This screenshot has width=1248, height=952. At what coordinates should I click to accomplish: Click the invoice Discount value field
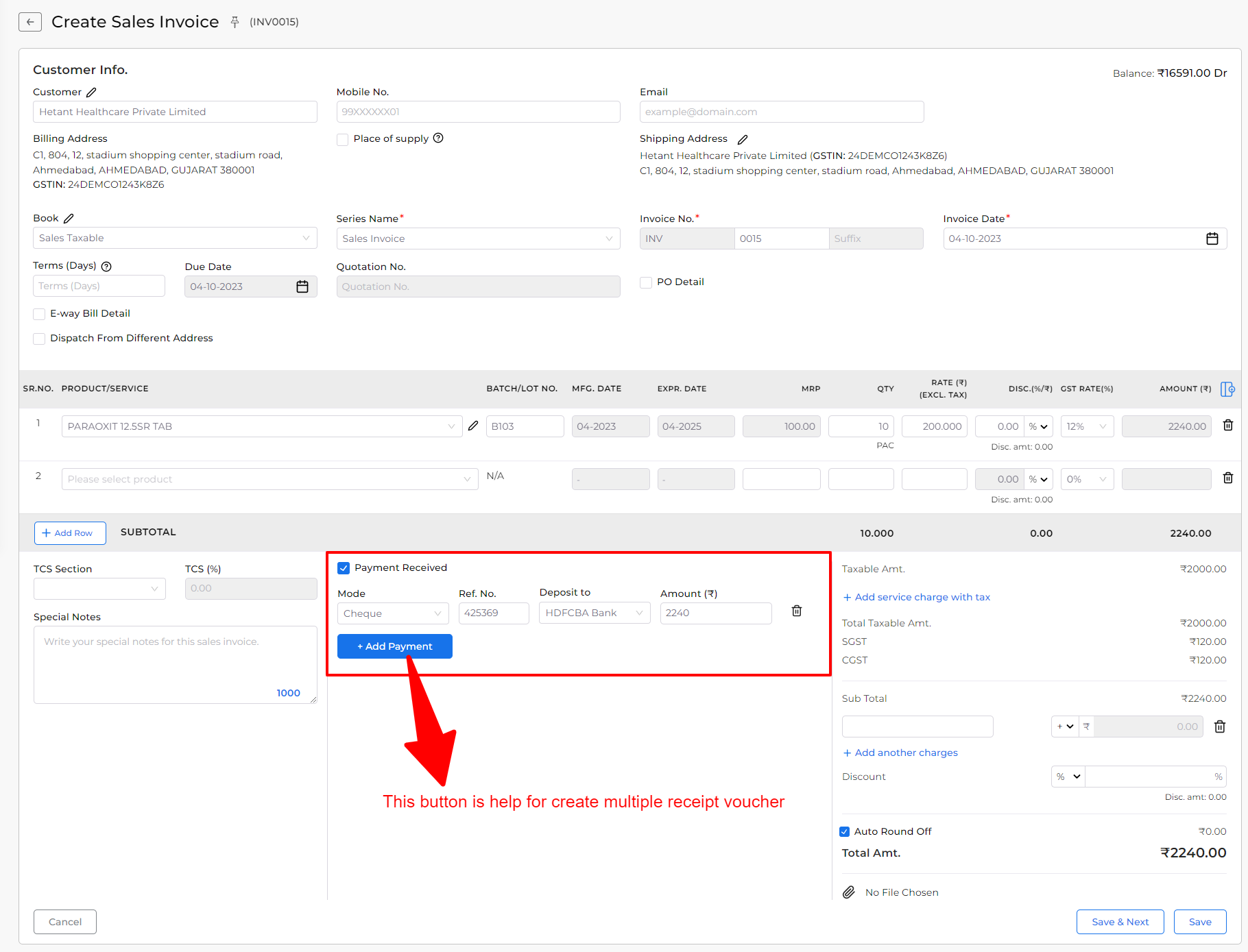(x=1156, y=777)
